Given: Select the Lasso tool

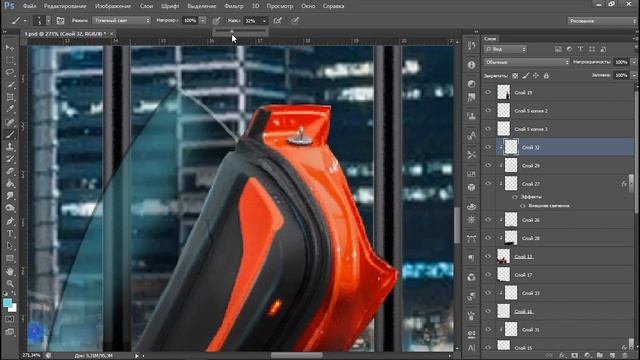Looking at the screenshot, I should pyautogui.click(x=10, y=73).
